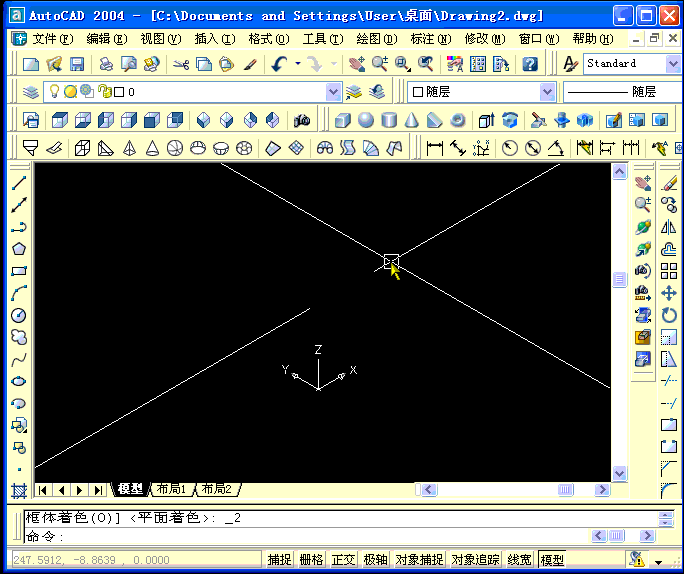The width and height of the screenshot is (684, 574).
Task: Open the 随层 color dropdown
Action: pyautogui.click(x=547, y=92)
